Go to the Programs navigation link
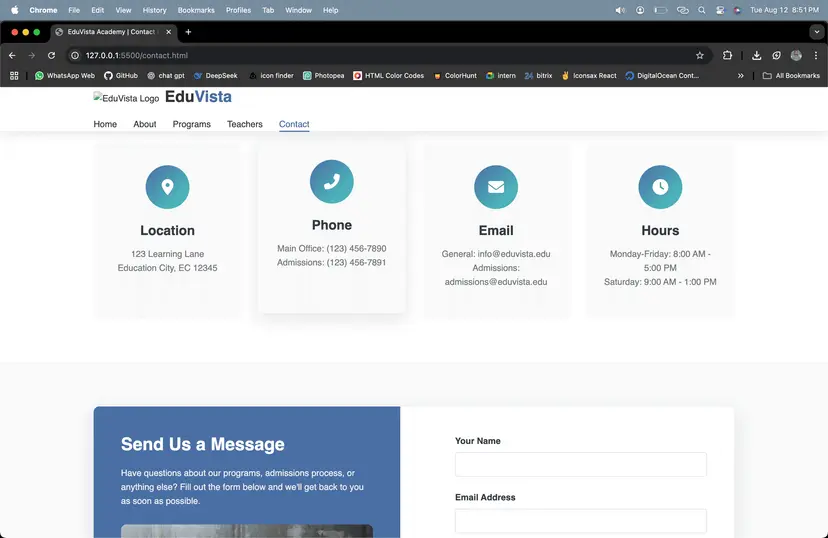828x538 pixels. [191, 125]
